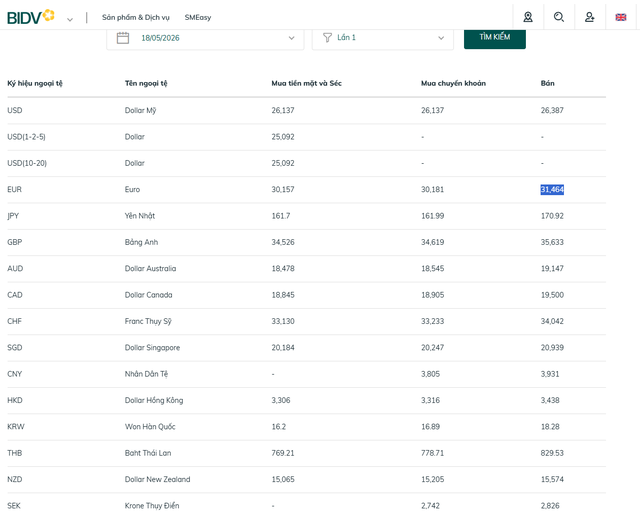Screen dimensions: 640x519
Task: Click the Dollar Australia name
Action: (151, 268)
